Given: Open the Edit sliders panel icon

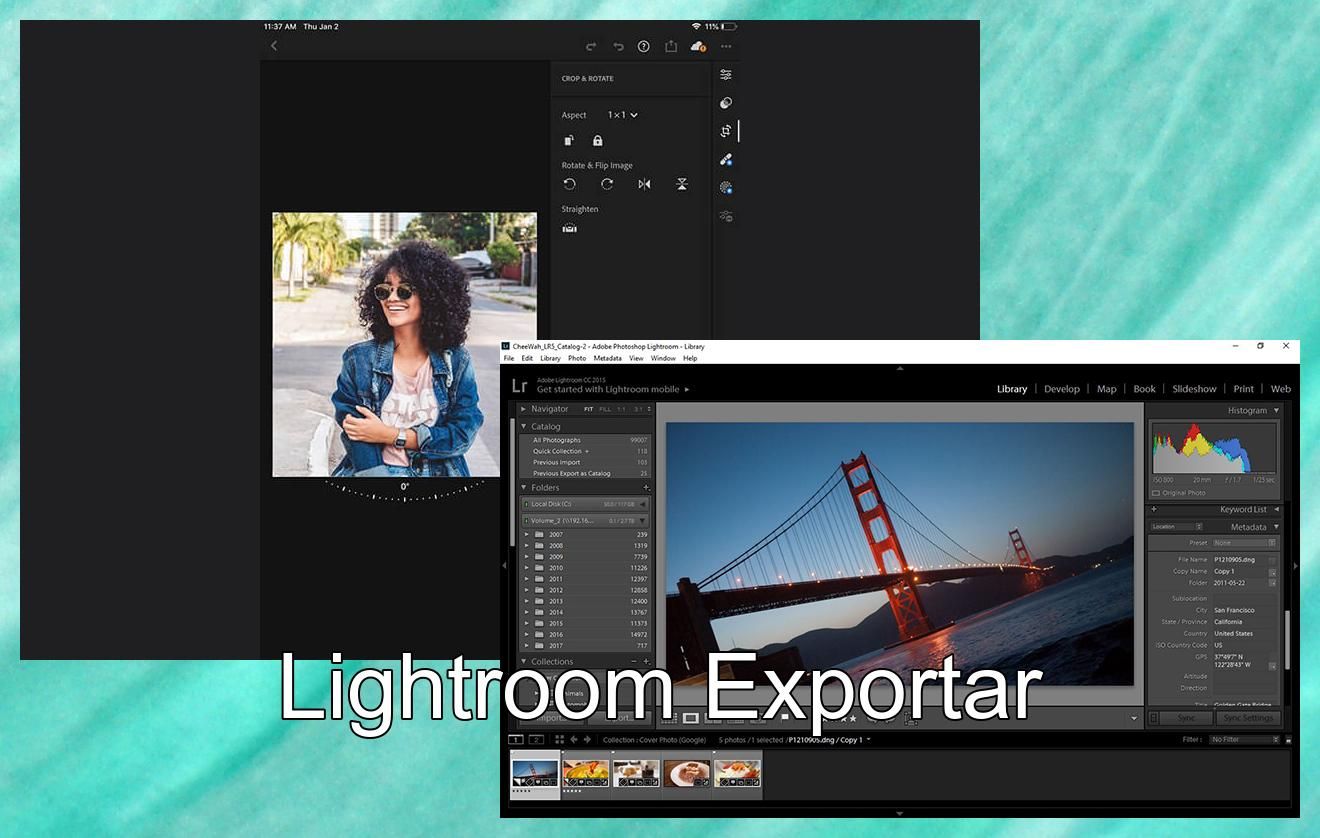Looking at the screenshot, I should click(x=726, y=75).
